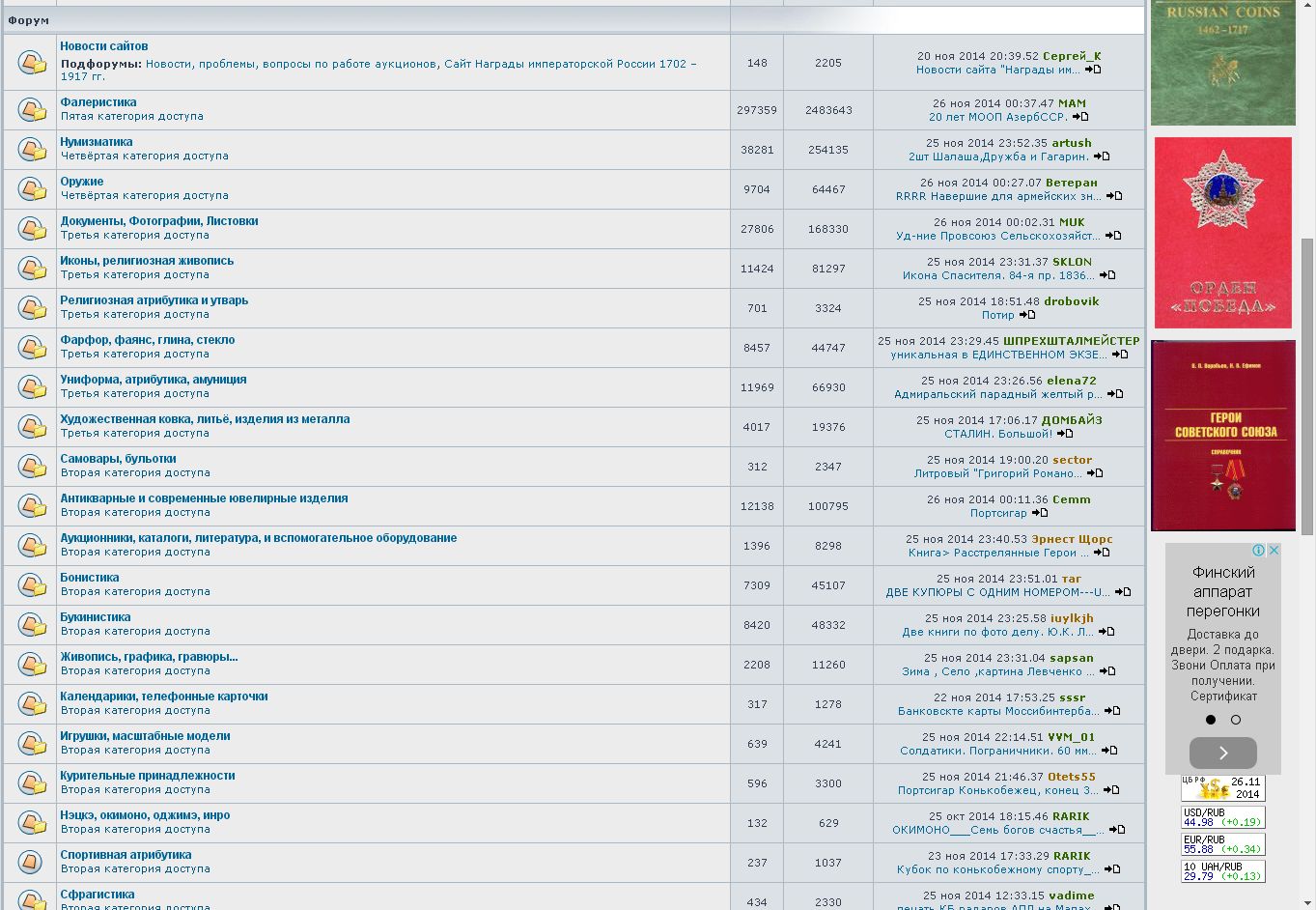Open user profile ШПРЕХШТАЛМЕЙСТЕР
Screen dimensions: 1316x910
1071,341
